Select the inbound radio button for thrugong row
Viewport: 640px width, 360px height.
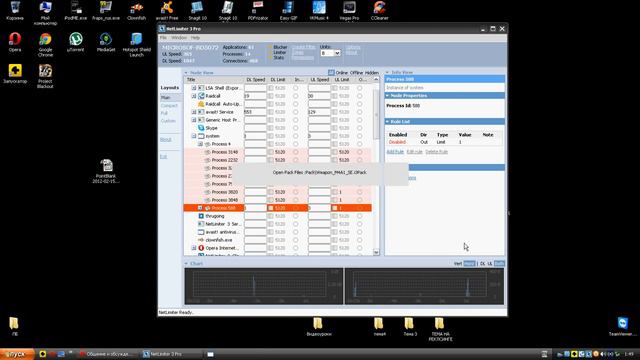point(296,216)
